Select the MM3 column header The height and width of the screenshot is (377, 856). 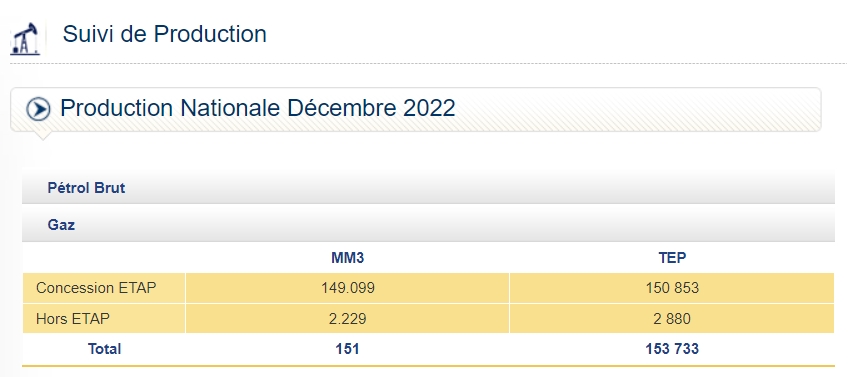[347, 258]
